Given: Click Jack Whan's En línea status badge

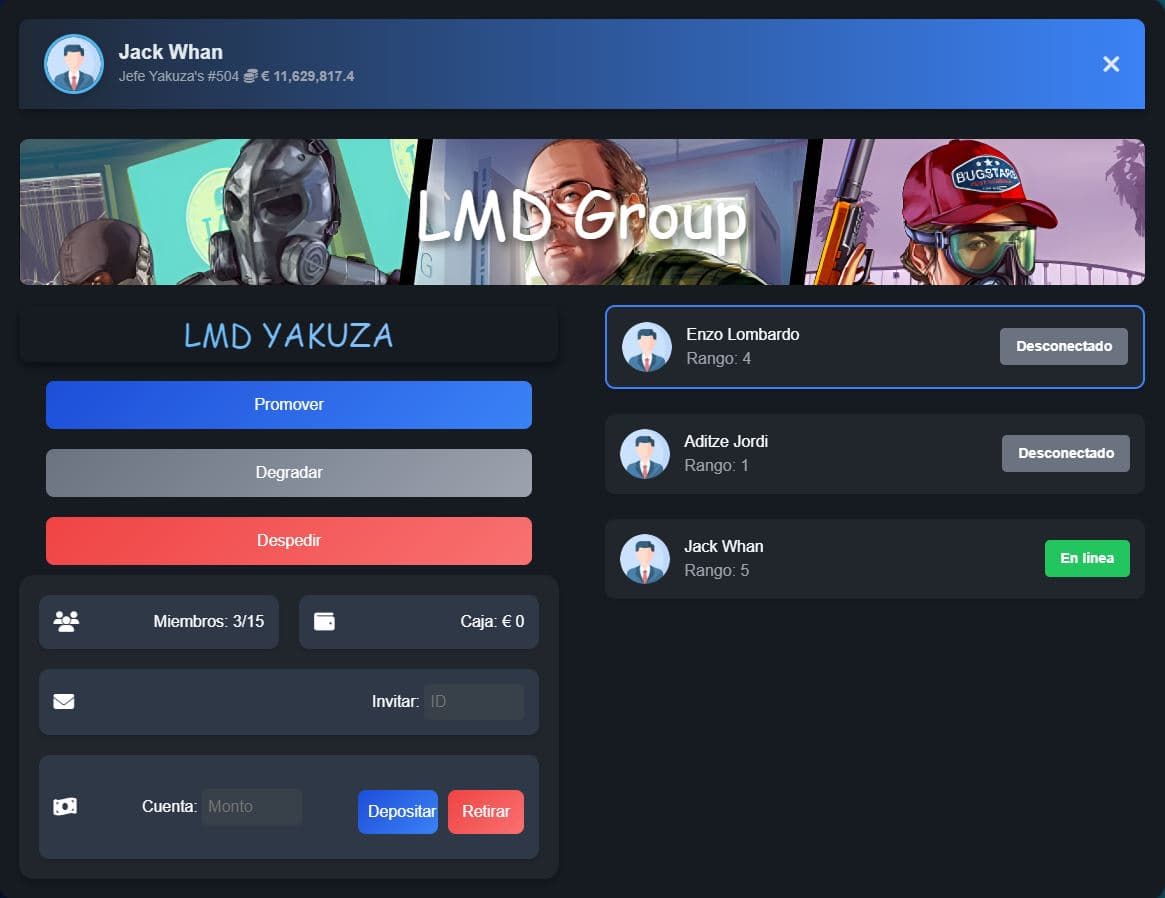Looking at the screenshot, I should (1087, 559).
